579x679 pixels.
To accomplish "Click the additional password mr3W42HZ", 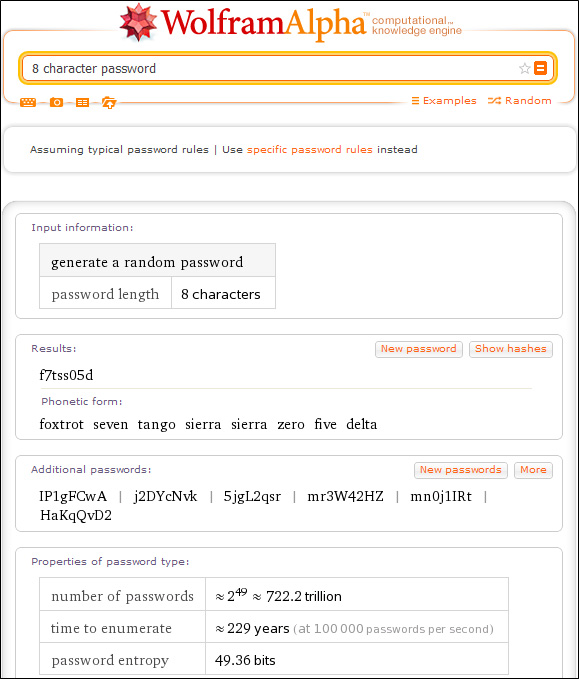I will tap(345, 496).
